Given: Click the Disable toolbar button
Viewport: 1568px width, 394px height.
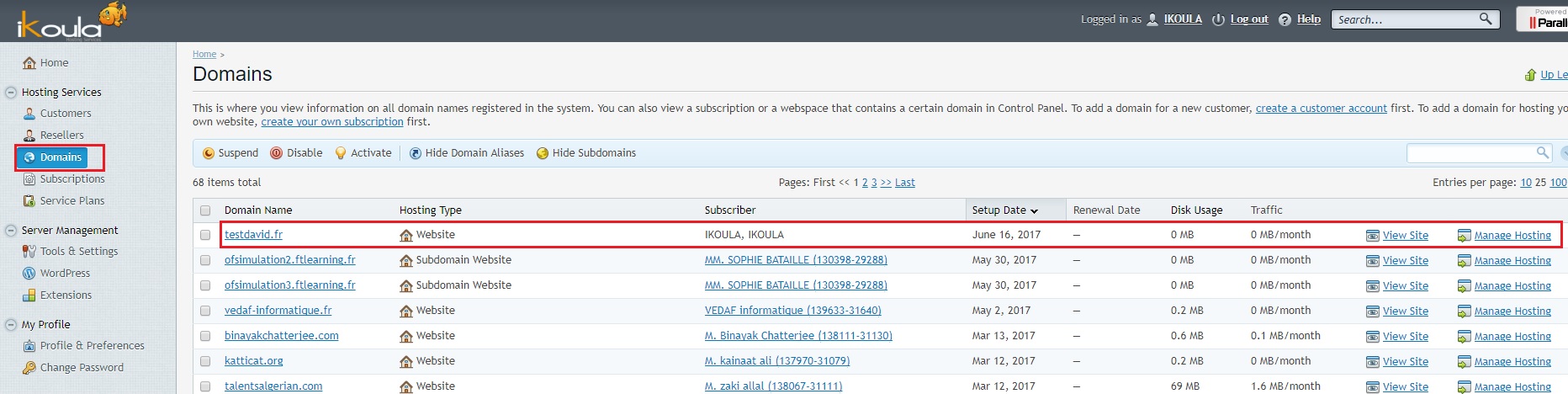Looking at the screenshot, I should tap(296, 153).
